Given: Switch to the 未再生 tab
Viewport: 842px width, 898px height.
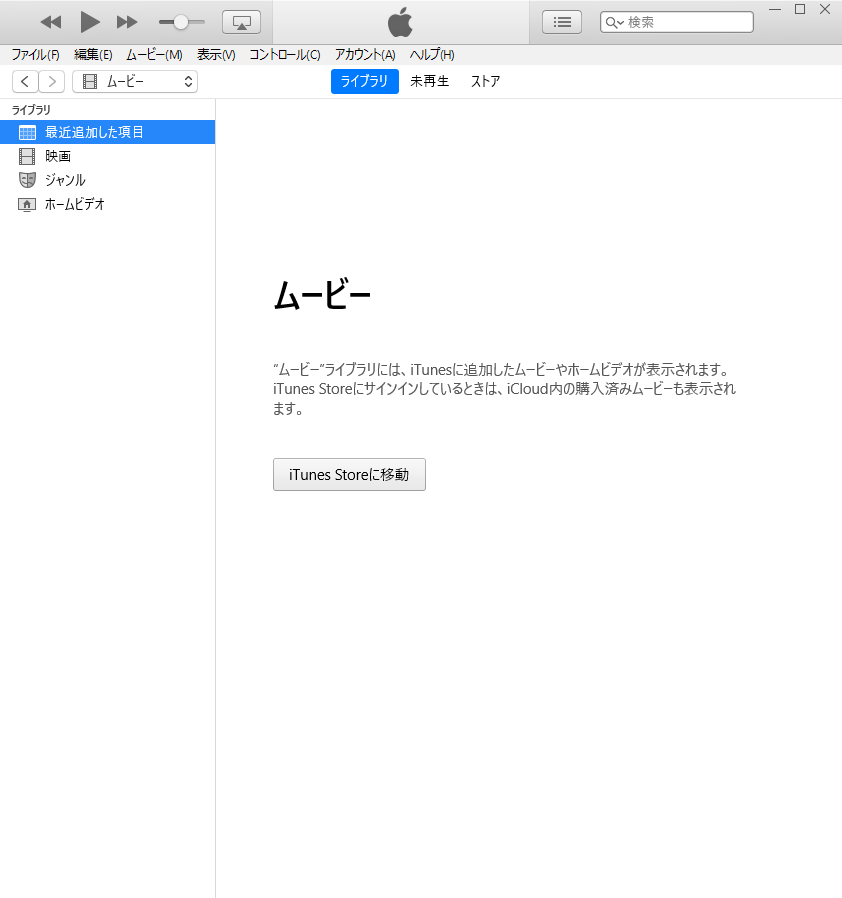Looking at the screenshot, I should click(x=430, y=81).
